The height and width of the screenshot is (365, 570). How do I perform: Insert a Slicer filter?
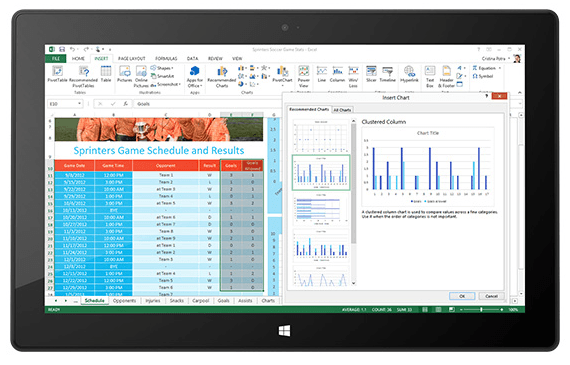point(371,74)
